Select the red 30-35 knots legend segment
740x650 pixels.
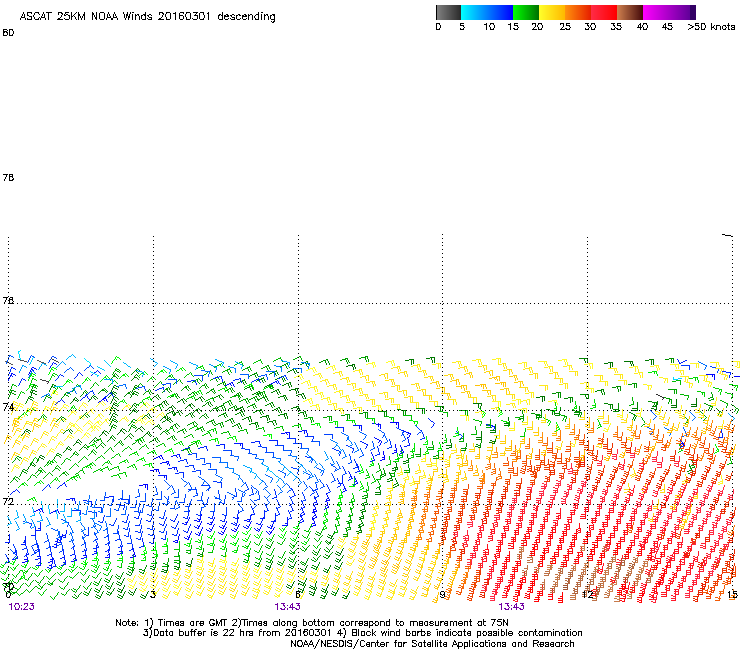[x=604, y=12]
